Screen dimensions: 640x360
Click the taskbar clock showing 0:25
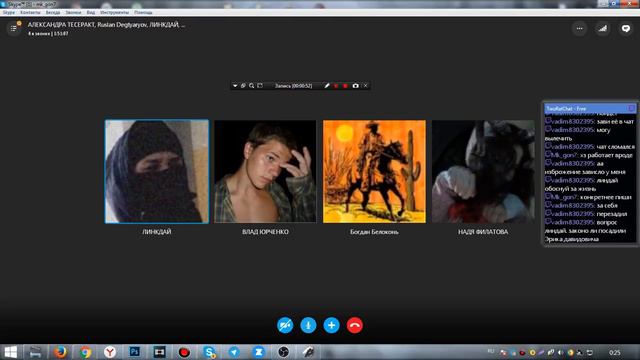click(615, 352)
